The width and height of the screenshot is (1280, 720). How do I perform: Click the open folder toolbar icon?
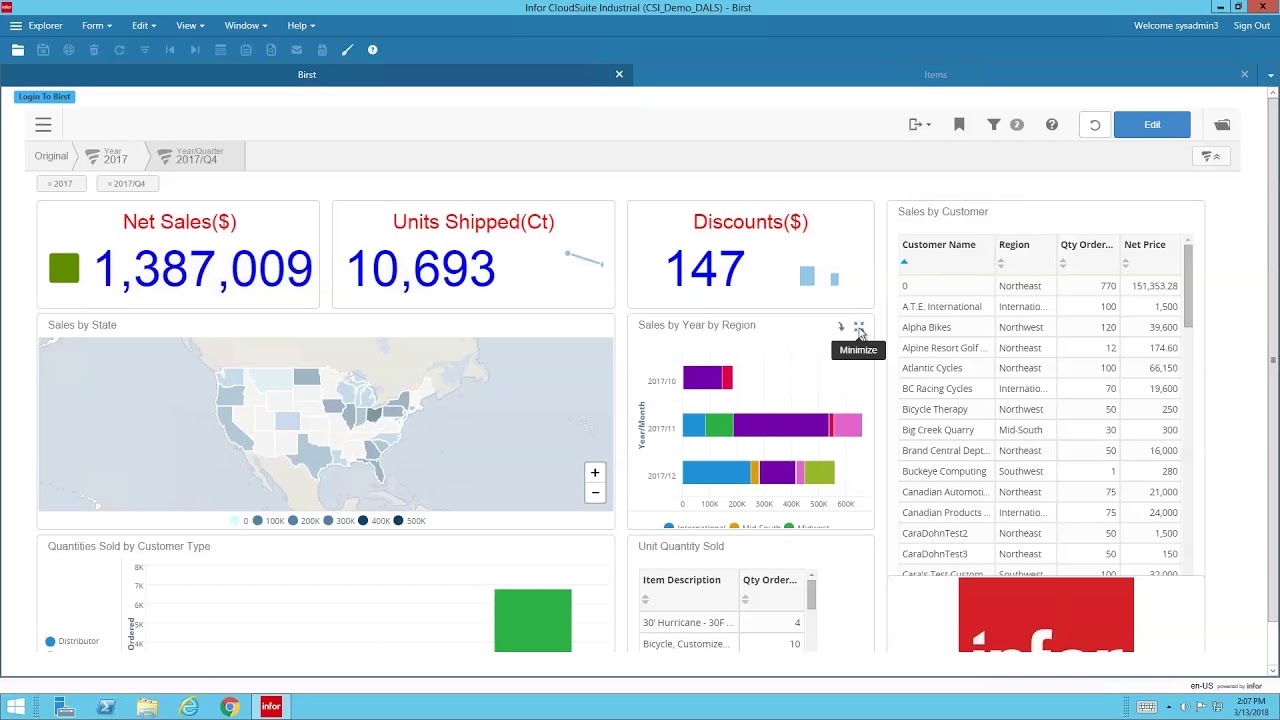coord(18,50)
